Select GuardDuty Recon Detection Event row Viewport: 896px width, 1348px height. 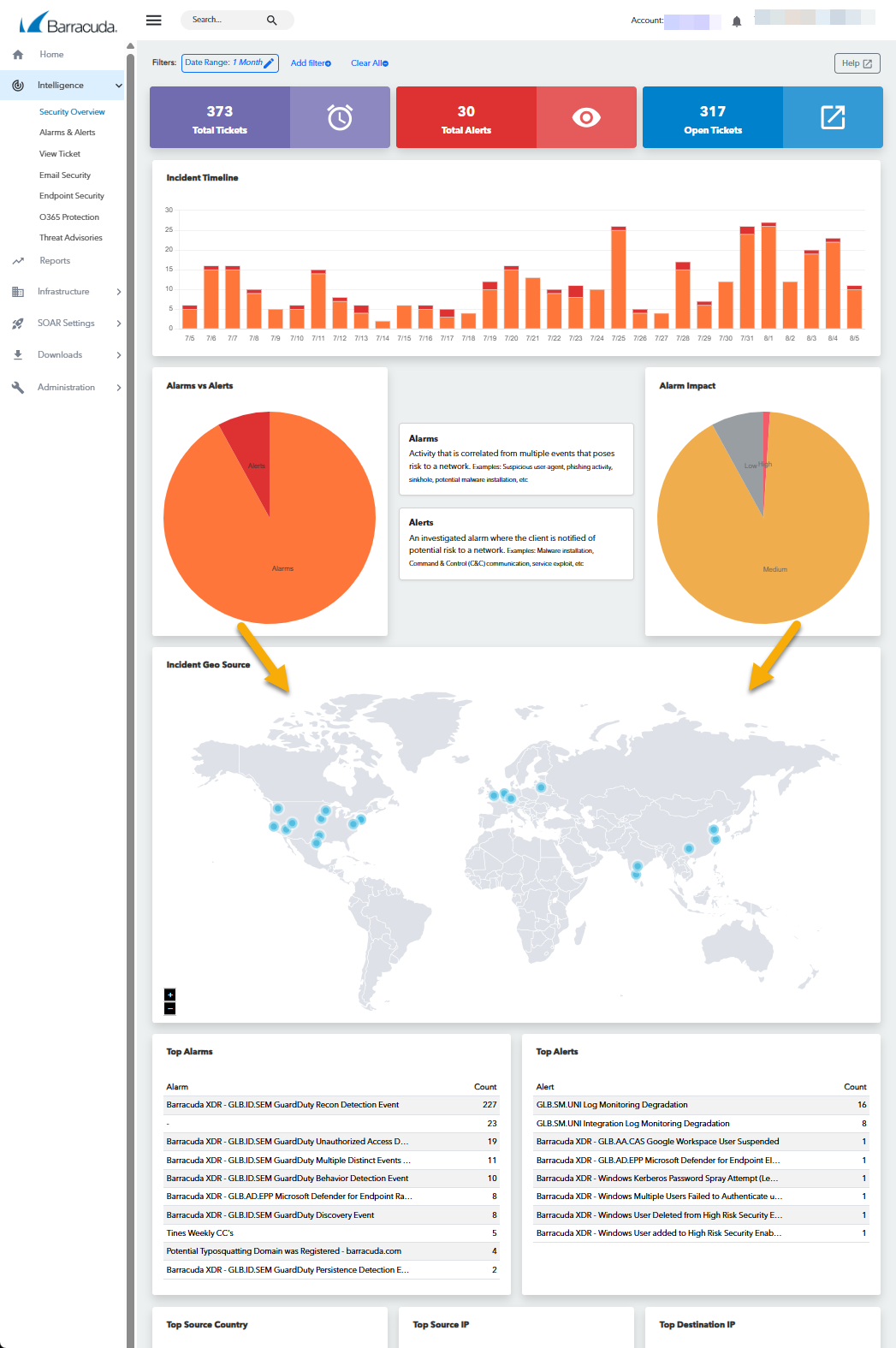[x=332, y=1105]
